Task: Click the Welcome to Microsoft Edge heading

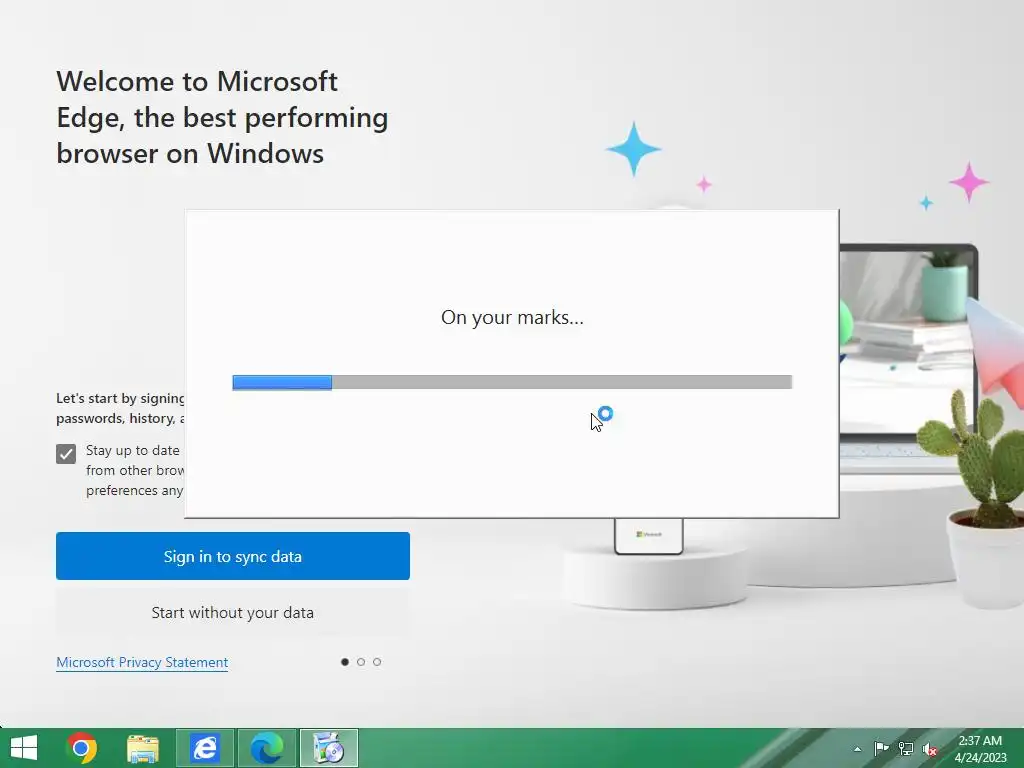Action: 222,118
